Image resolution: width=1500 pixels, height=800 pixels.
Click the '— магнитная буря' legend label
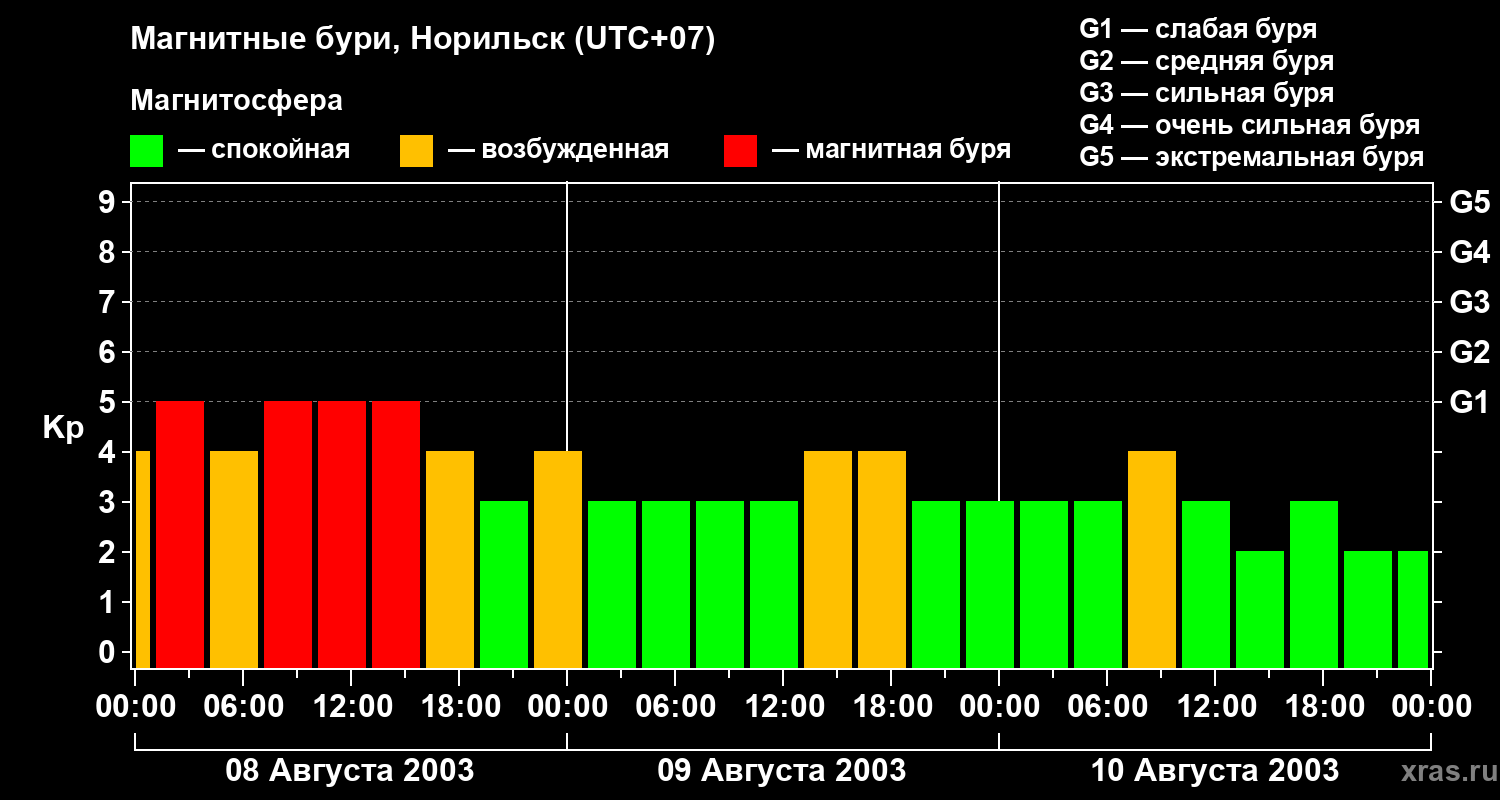tap(892, 150)
